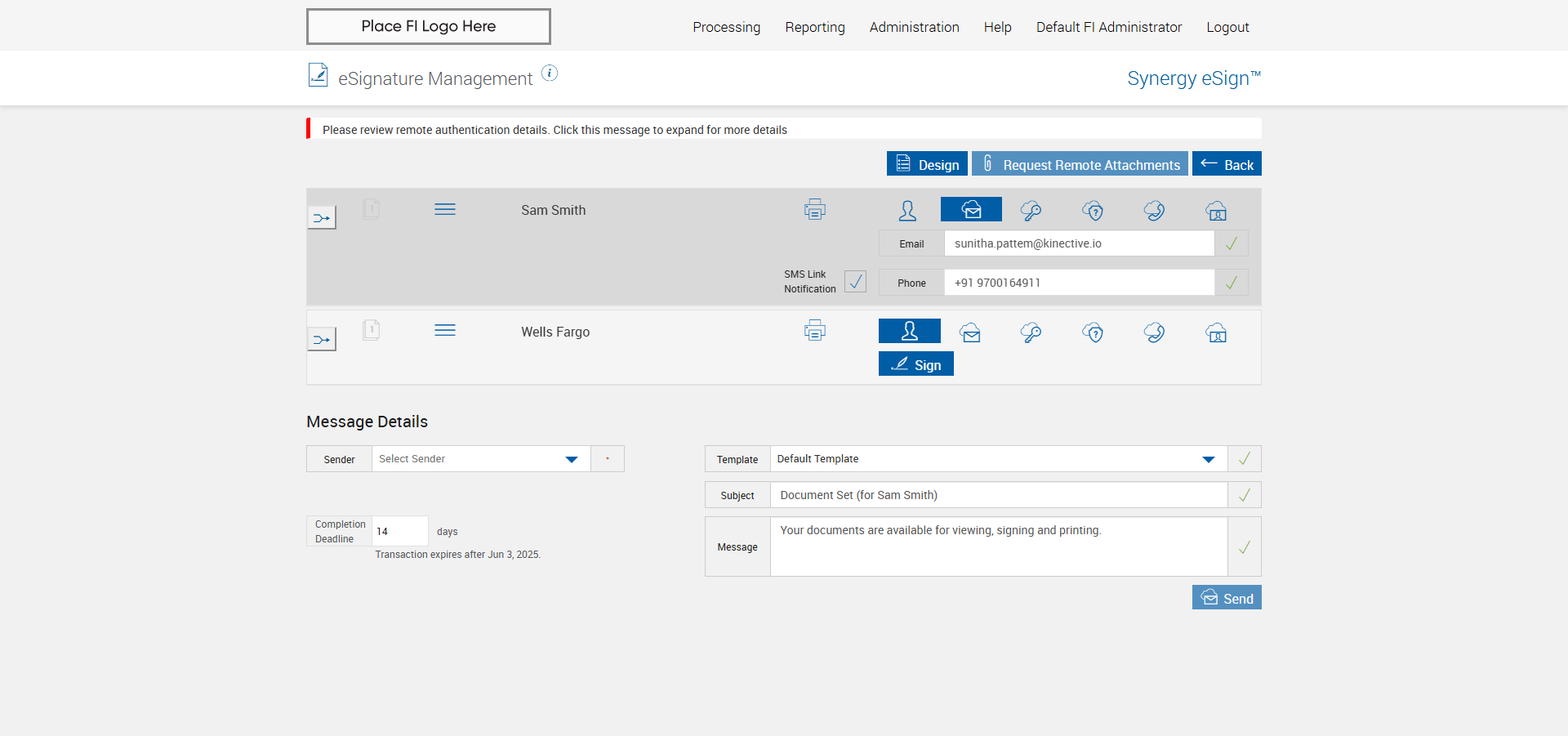Screen dimensions: 1568x736
Task: Click the merge arrow toggle for Wells Fargo row
Action: coord(322,339)
